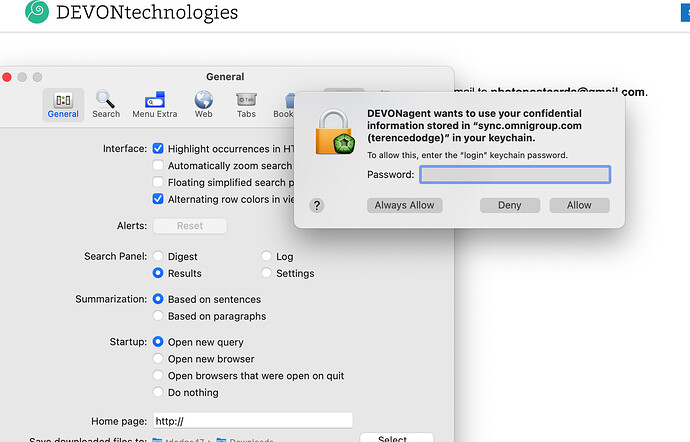The height and width of the screenshot is (442, 690).
Task: Click Allow in keychain dialog
Action: coord(579,206)
